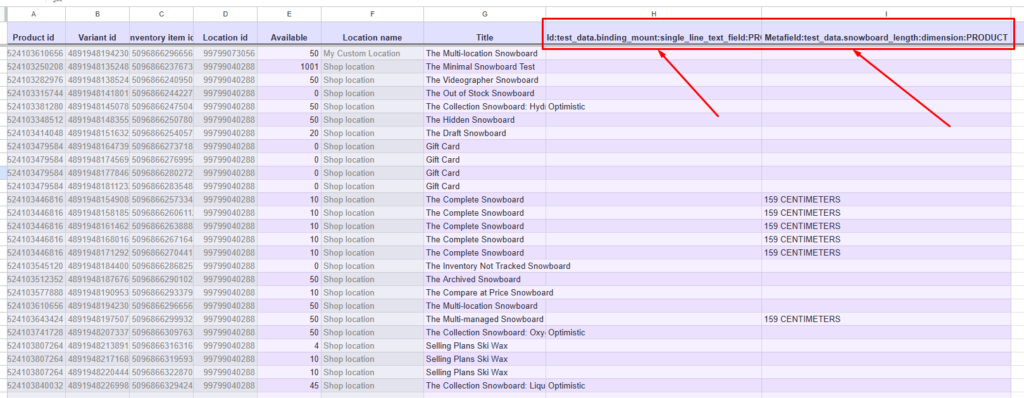This screenshot has height=398, width=1024.
Task: Select column E header
Action: pos(289,14)
